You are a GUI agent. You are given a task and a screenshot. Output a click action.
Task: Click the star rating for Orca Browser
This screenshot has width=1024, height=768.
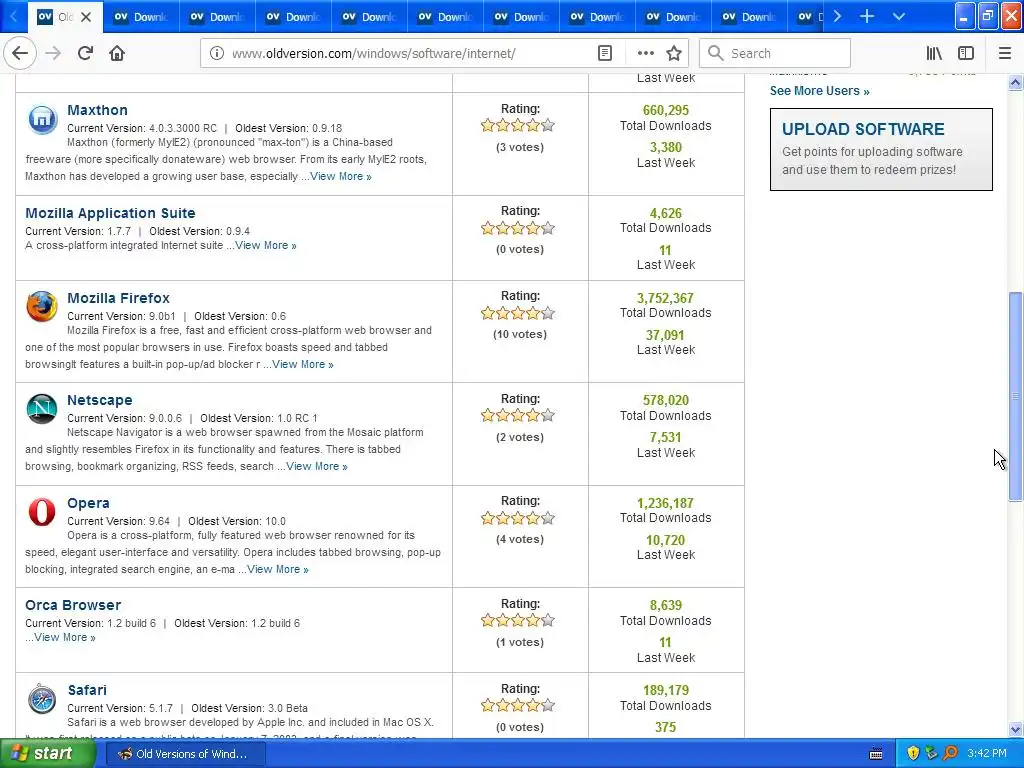tap(518, 620)
